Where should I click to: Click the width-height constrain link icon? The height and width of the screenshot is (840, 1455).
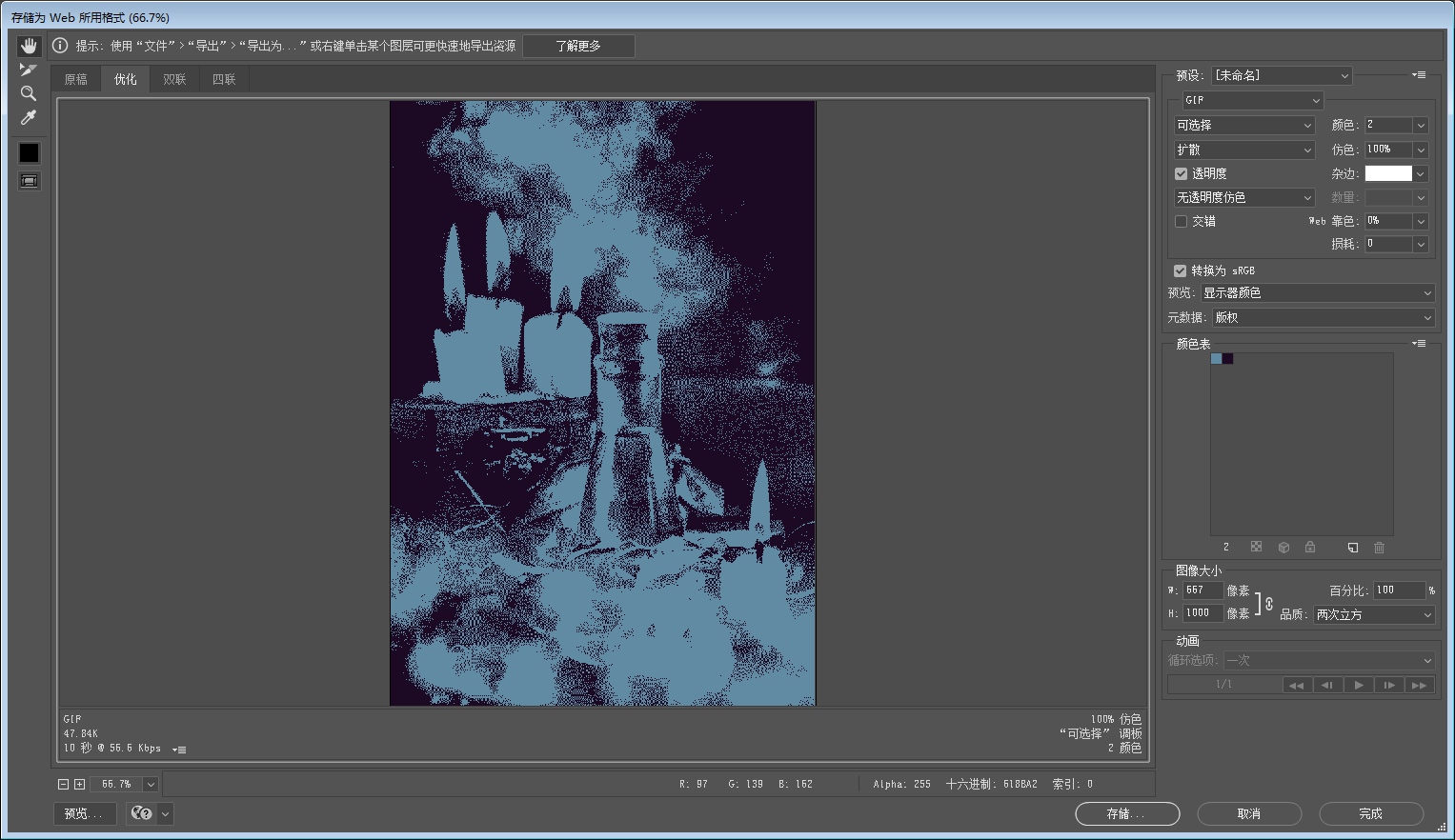1268,604
